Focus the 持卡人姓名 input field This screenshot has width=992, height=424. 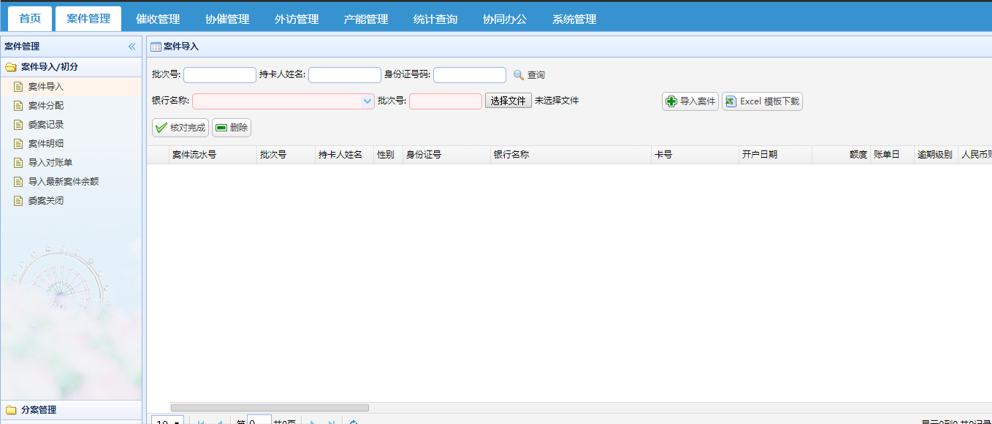coord(344,75)
